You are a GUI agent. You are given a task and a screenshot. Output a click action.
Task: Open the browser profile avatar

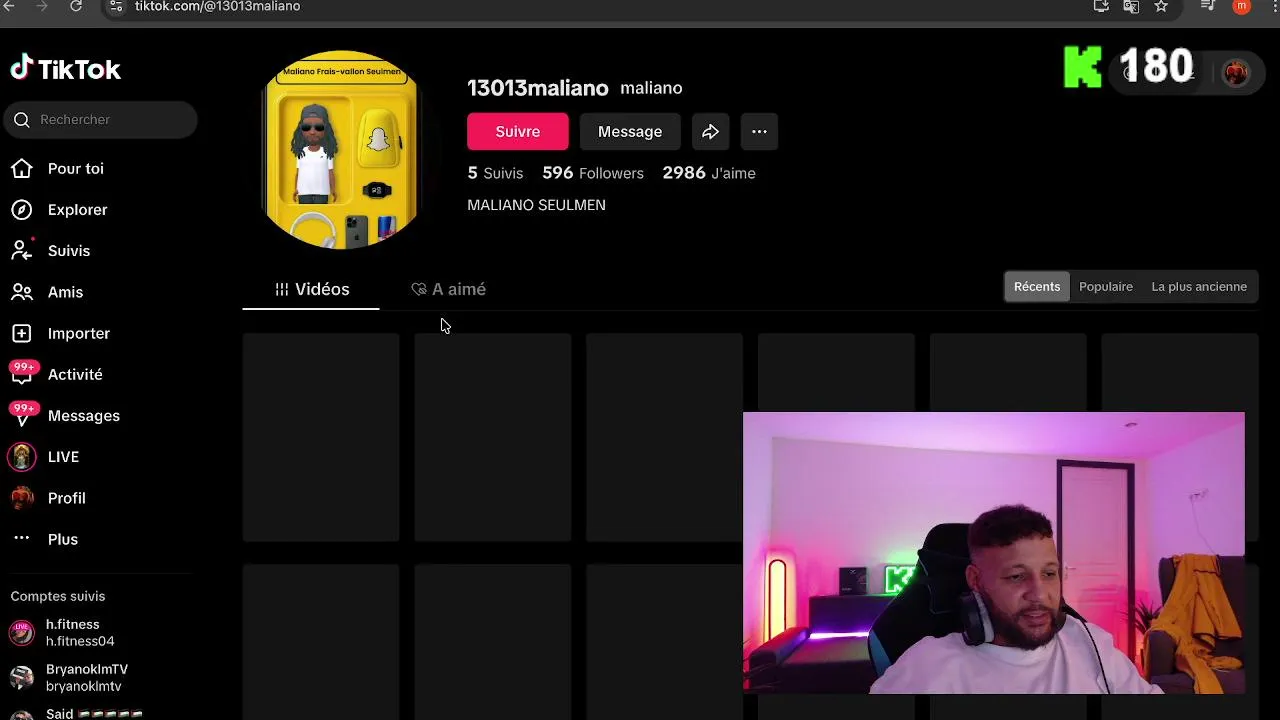(1242, 6)
